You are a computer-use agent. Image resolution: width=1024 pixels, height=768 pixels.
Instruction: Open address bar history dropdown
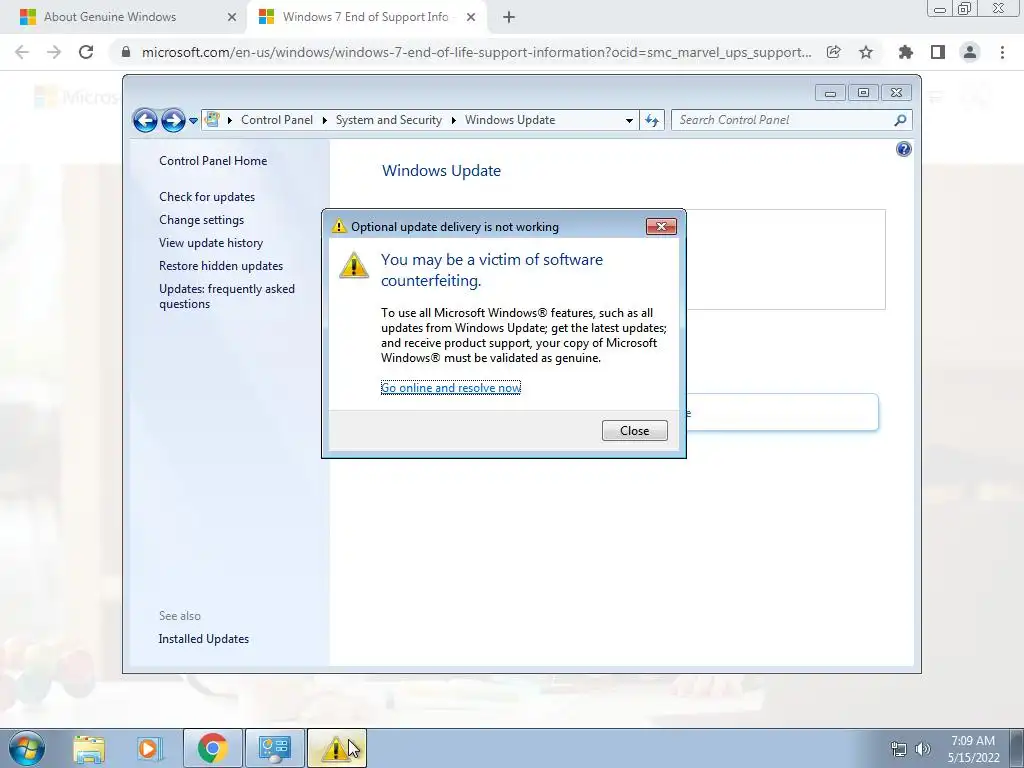pyautogui.click(x=629, y=120)
